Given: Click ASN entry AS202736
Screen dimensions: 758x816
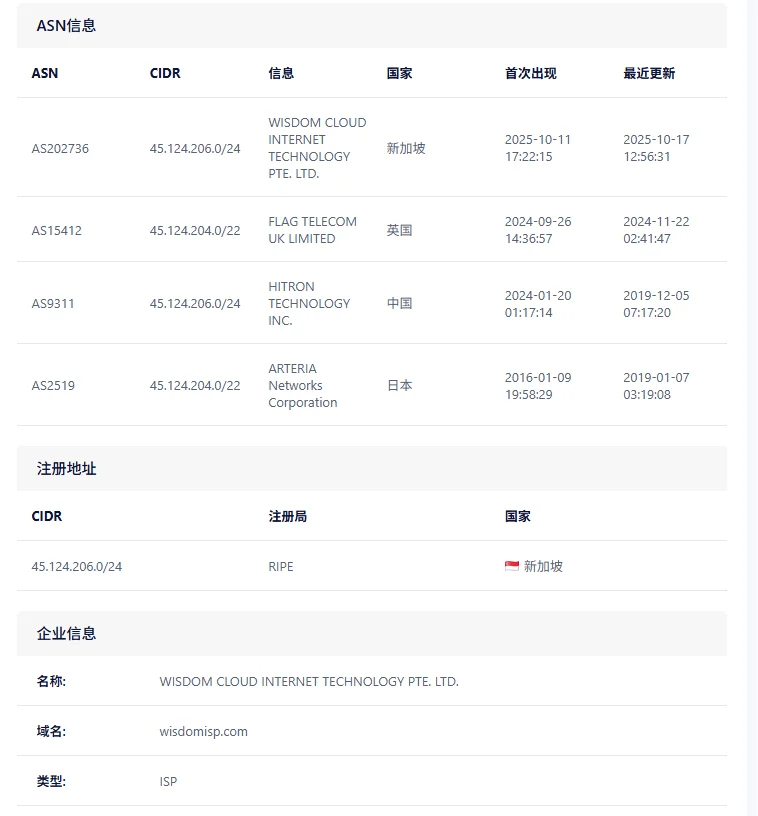Looking at the screenshot, I should 60,148.
